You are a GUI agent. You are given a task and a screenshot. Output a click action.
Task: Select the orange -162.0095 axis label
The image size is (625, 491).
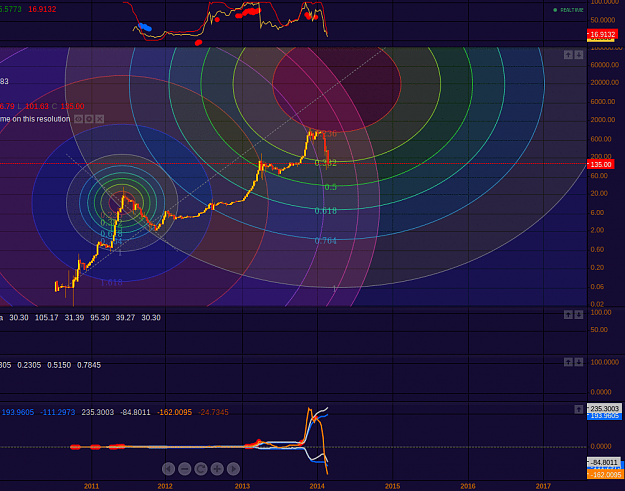pos(605,475)
